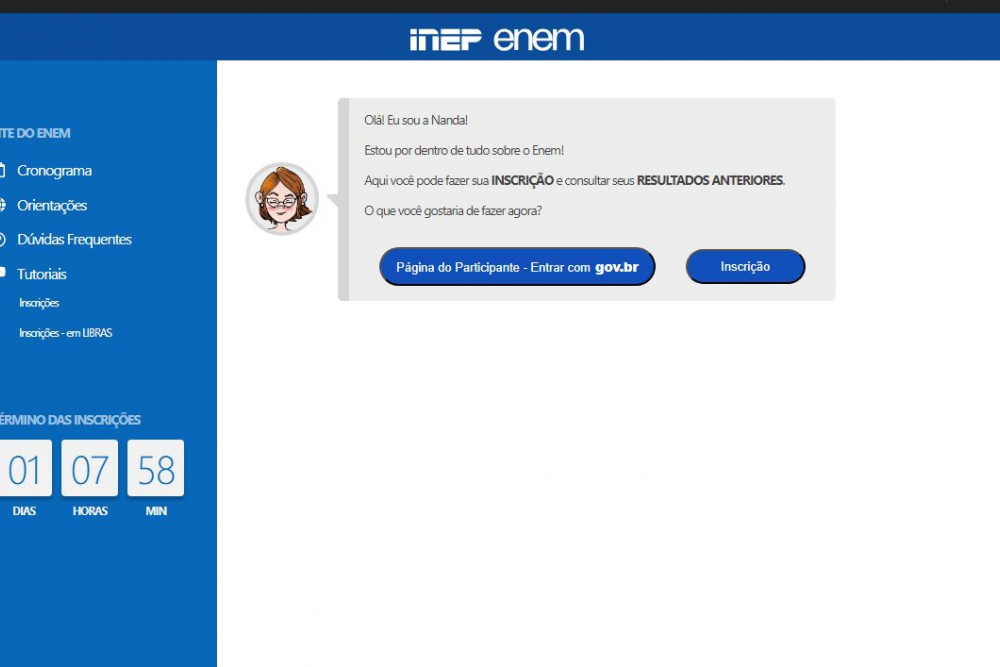Screen dimensions: 1000x667
Task: Click the 07 HORAS countdown box
Action: [89, 468]
